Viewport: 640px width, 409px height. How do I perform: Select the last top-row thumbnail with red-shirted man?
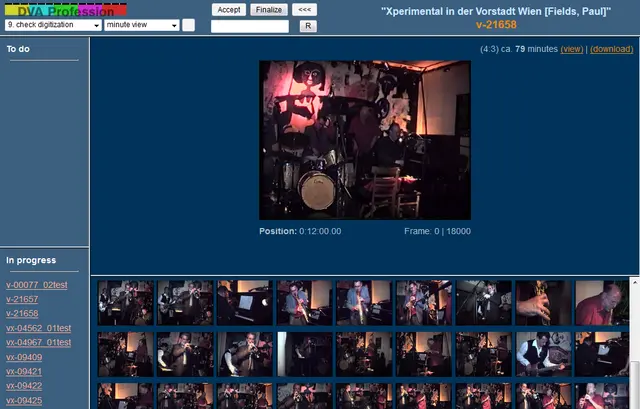tap(603, 302)
